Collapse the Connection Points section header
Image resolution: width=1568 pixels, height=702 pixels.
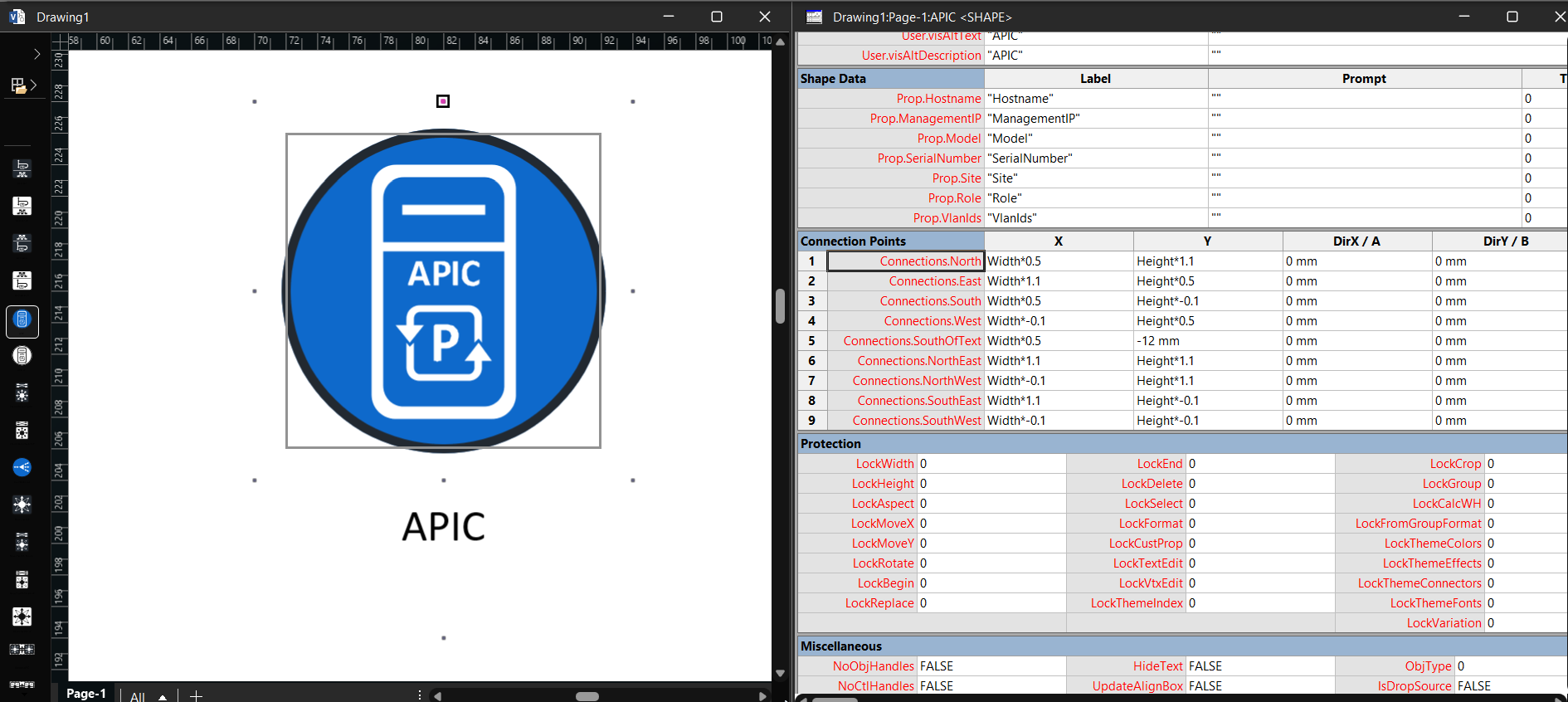(x=891, y=241)
